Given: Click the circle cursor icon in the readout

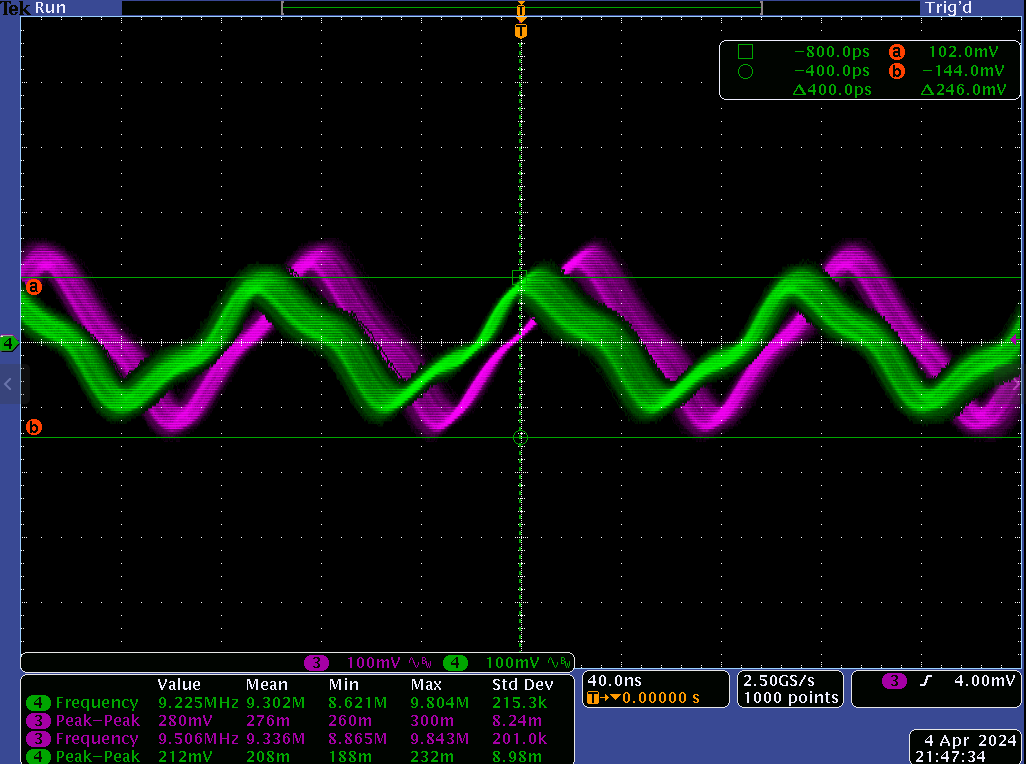Looking at the screenshot, I should click(745, 71).
